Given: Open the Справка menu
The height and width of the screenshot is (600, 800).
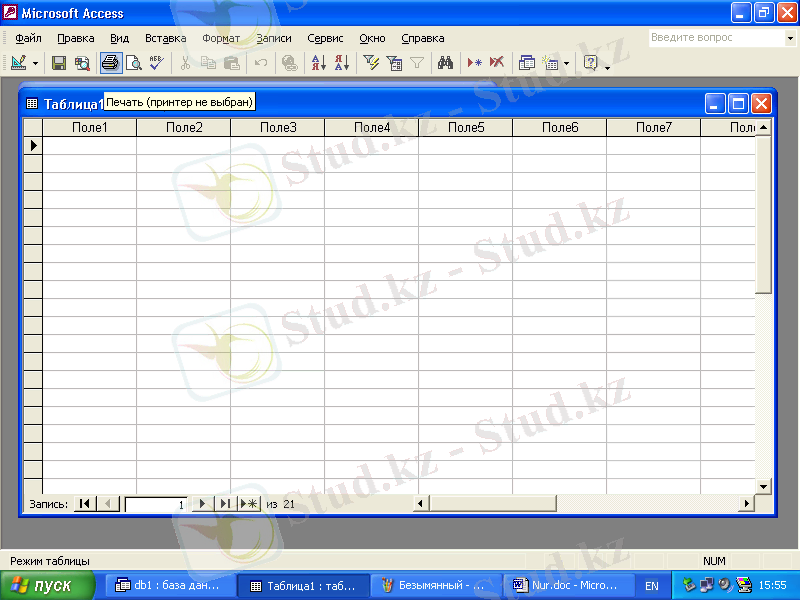Looking at the screenshot, I should pyautogui.click(x=422, y=38).
